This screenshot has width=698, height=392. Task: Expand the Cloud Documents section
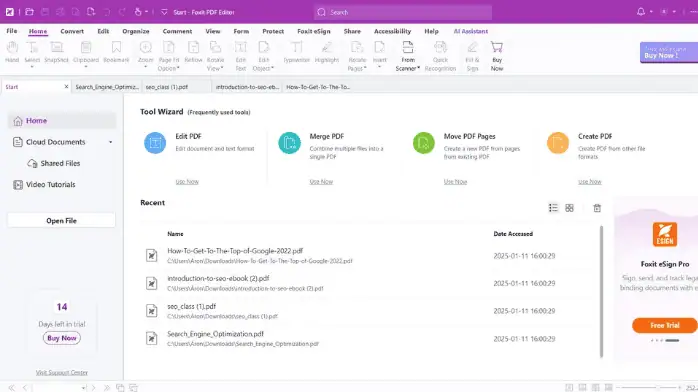(x=110, y=142)
